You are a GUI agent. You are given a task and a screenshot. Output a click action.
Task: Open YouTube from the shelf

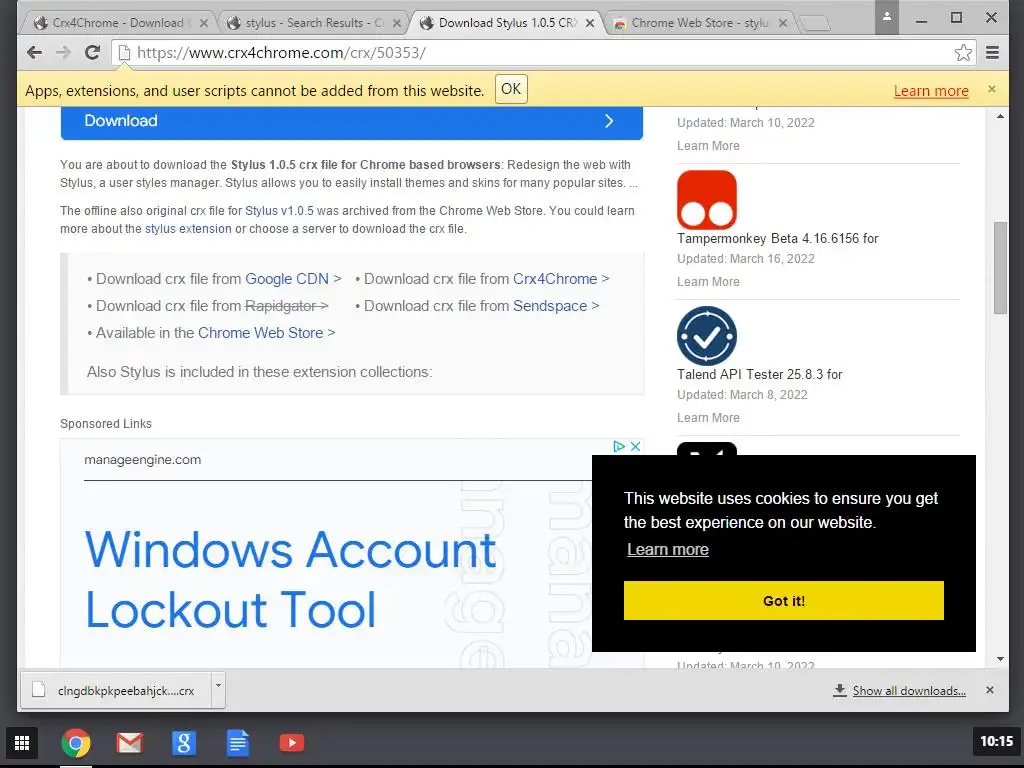pos(291,743)
